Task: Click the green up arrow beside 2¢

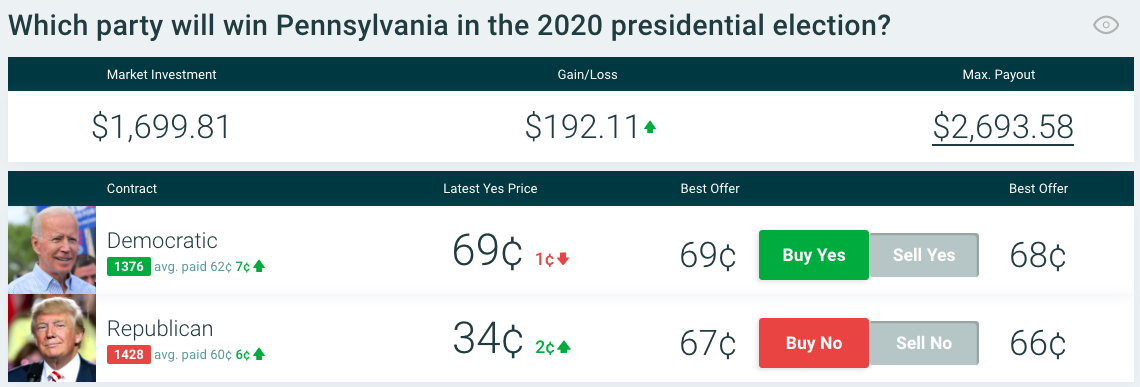Action: pos(563,347)
